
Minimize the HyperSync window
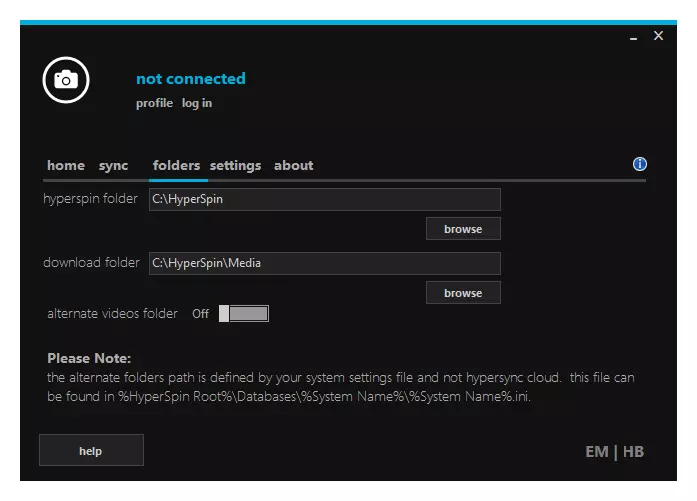(634, 37)
